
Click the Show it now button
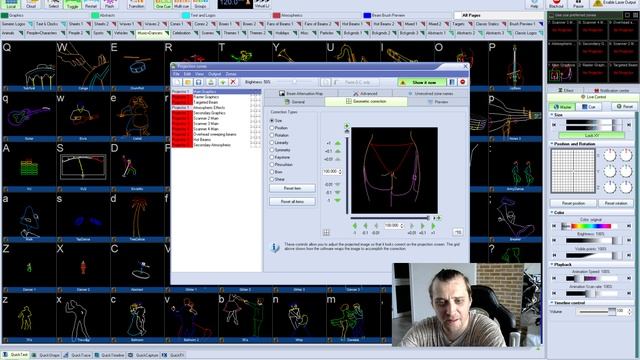click(422, 82)
